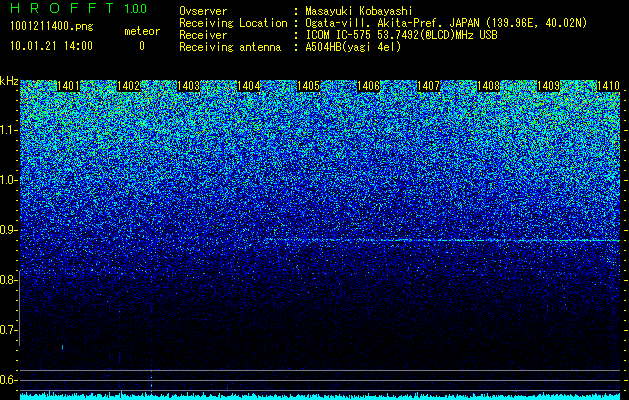Screen dimensions: 629x400
Task: Click the 1410 time marker
Action: click(x=608, y=86)
